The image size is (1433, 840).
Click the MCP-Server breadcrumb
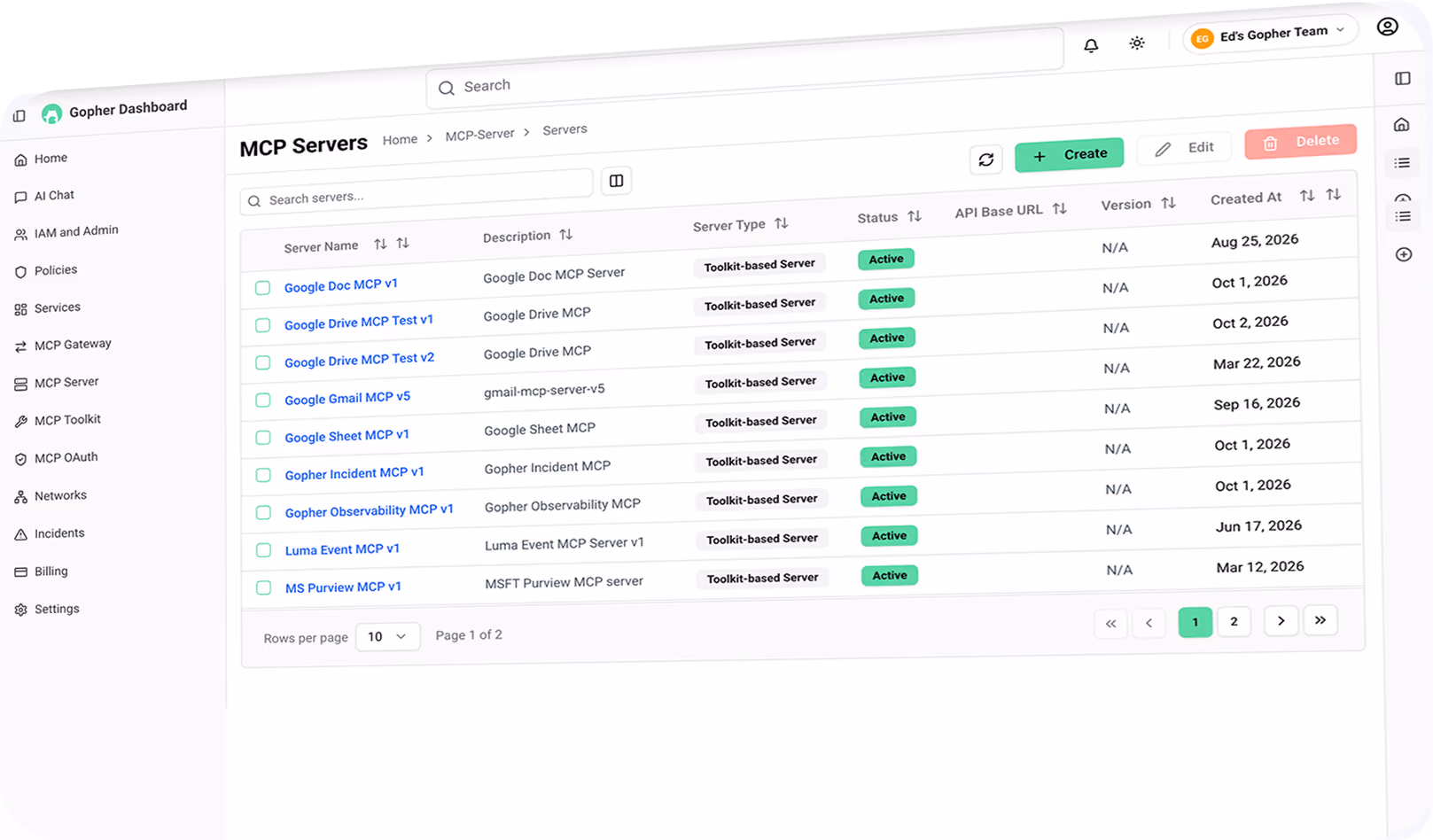pos(479,135)
